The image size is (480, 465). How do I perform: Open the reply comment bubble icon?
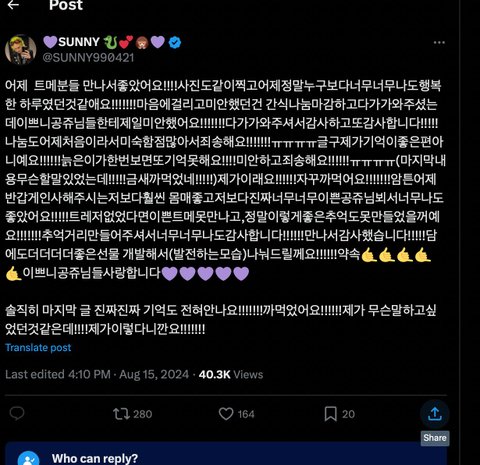pyautogui.click(x=17, y=414)
